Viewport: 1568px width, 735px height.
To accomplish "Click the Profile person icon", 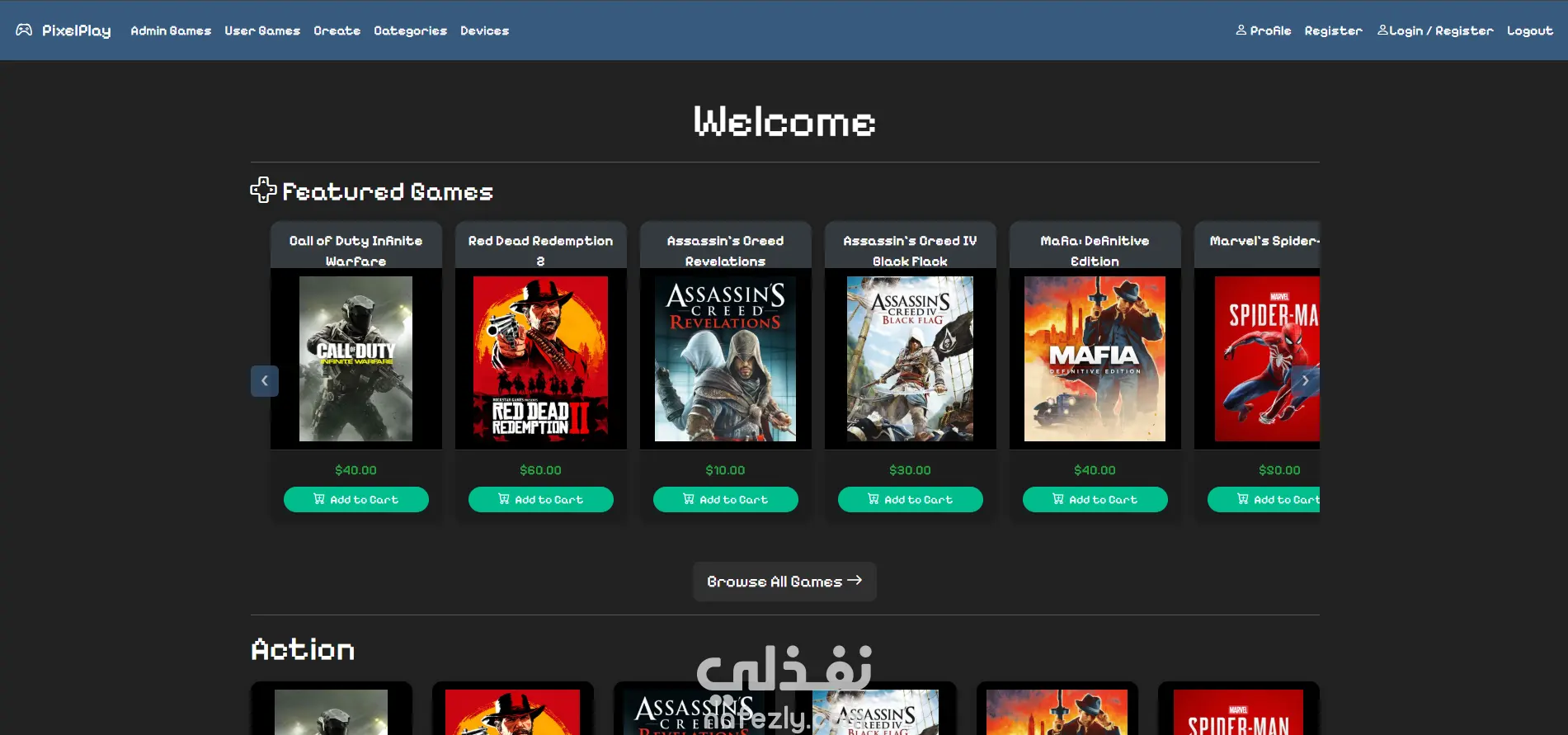I will pyautogui.click(x=1241, y=31).
